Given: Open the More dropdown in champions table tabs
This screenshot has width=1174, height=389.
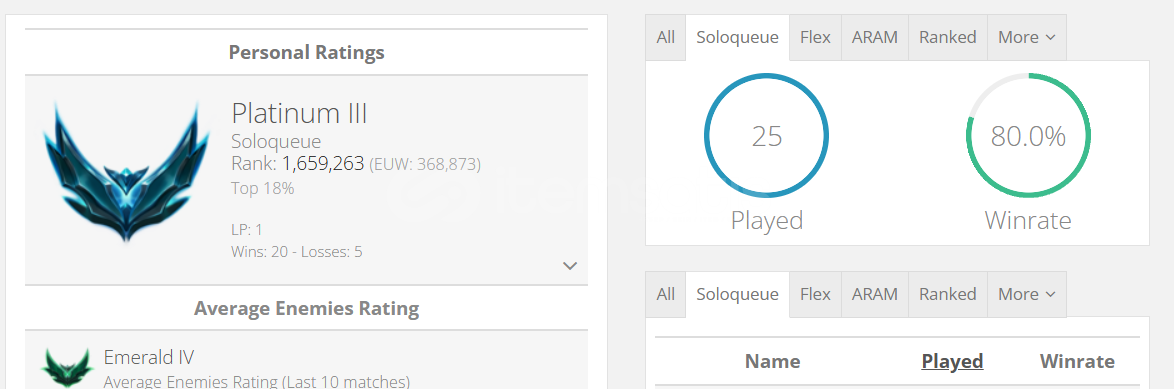Looking at the screenshot, I should [1027, 294].
